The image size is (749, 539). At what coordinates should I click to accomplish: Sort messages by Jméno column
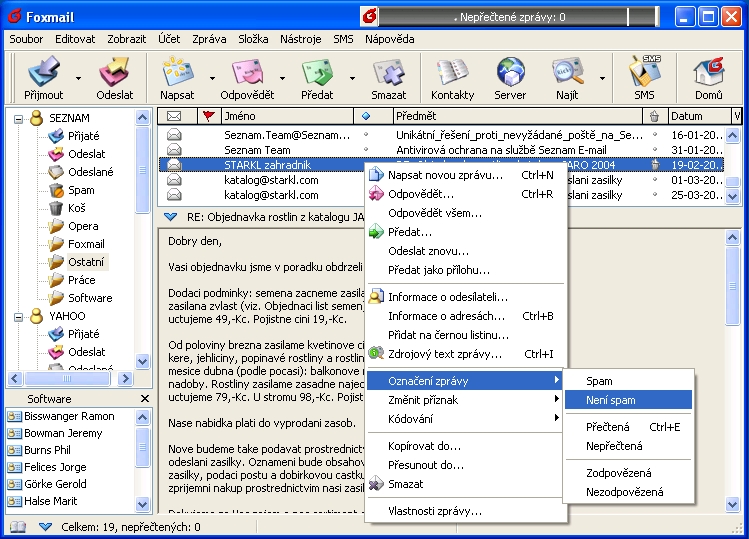287,116
